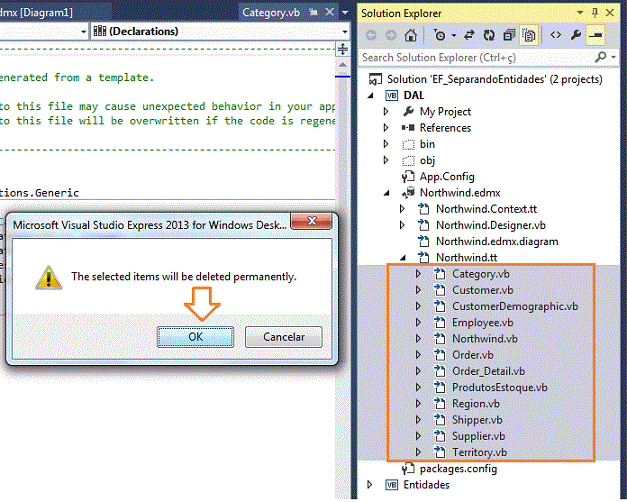This screenshot has height=502, width=627.
Task: Select ProdutosEstoque.vb file
Action: click(x=499, y=387)
